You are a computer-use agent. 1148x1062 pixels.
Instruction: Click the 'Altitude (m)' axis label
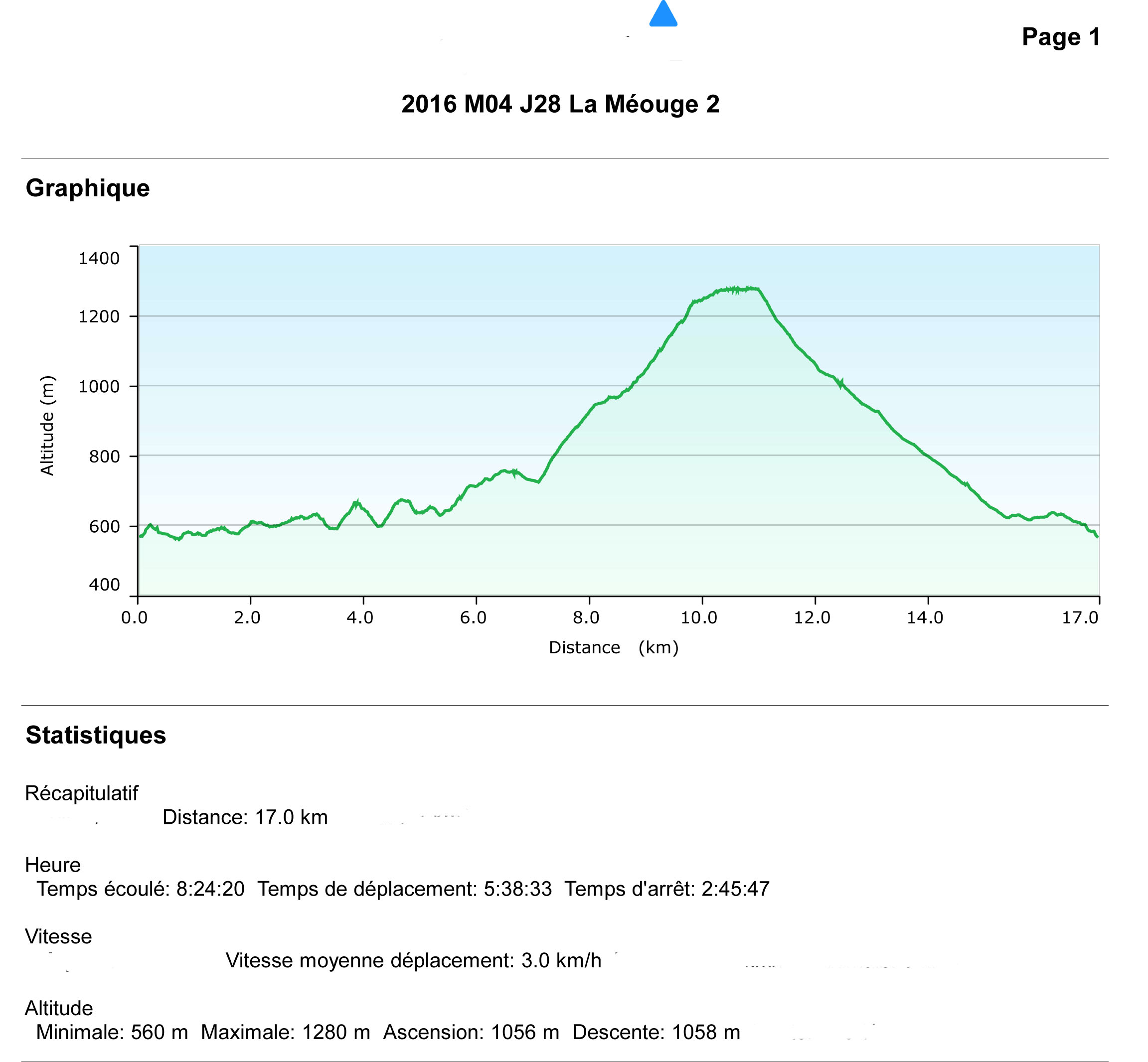(47, 425)
